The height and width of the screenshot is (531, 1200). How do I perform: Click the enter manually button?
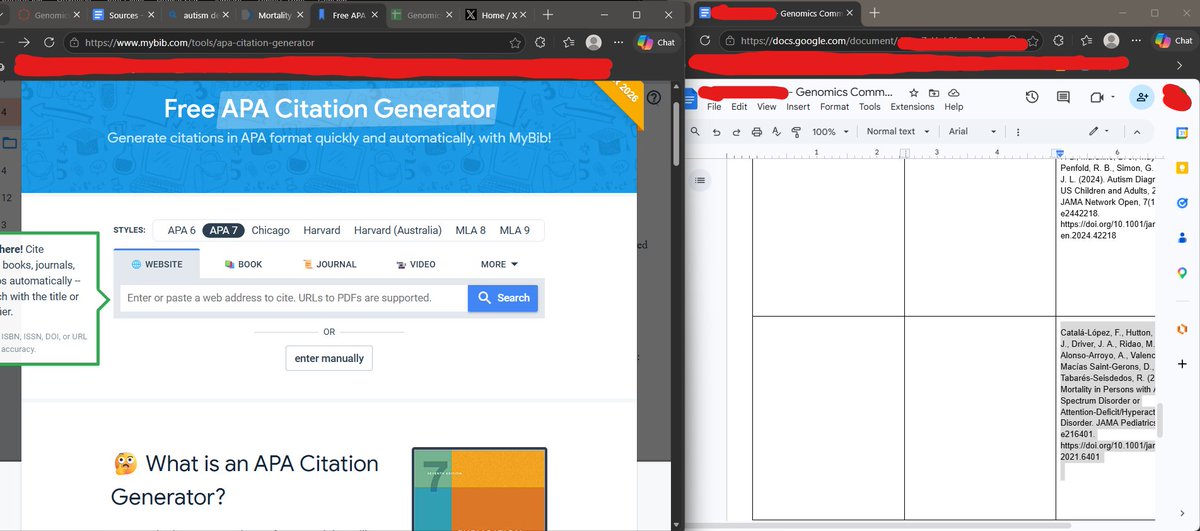pyautogui.click(x=329, y=358)
